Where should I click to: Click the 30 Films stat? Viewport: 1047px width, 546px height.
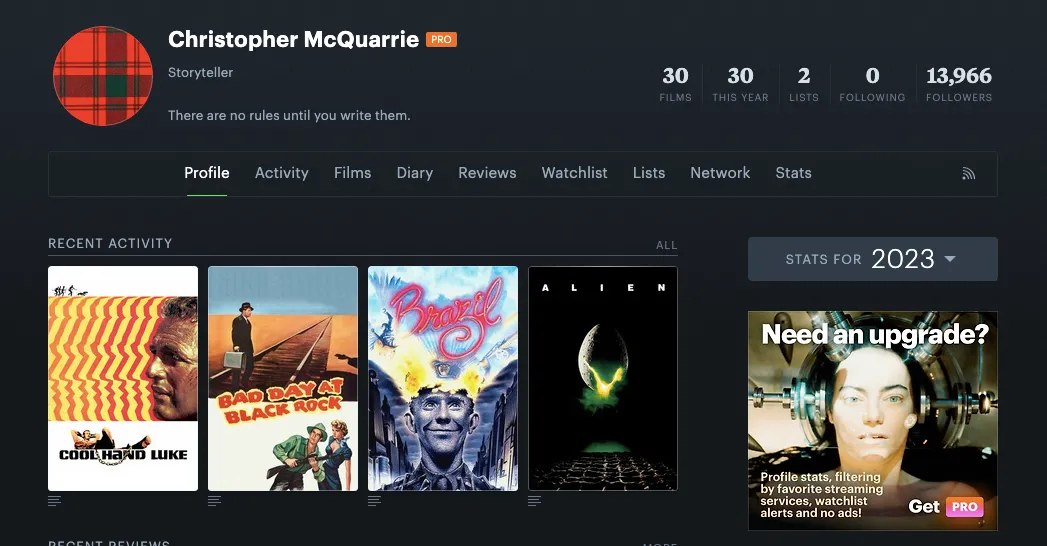[675, 84]
